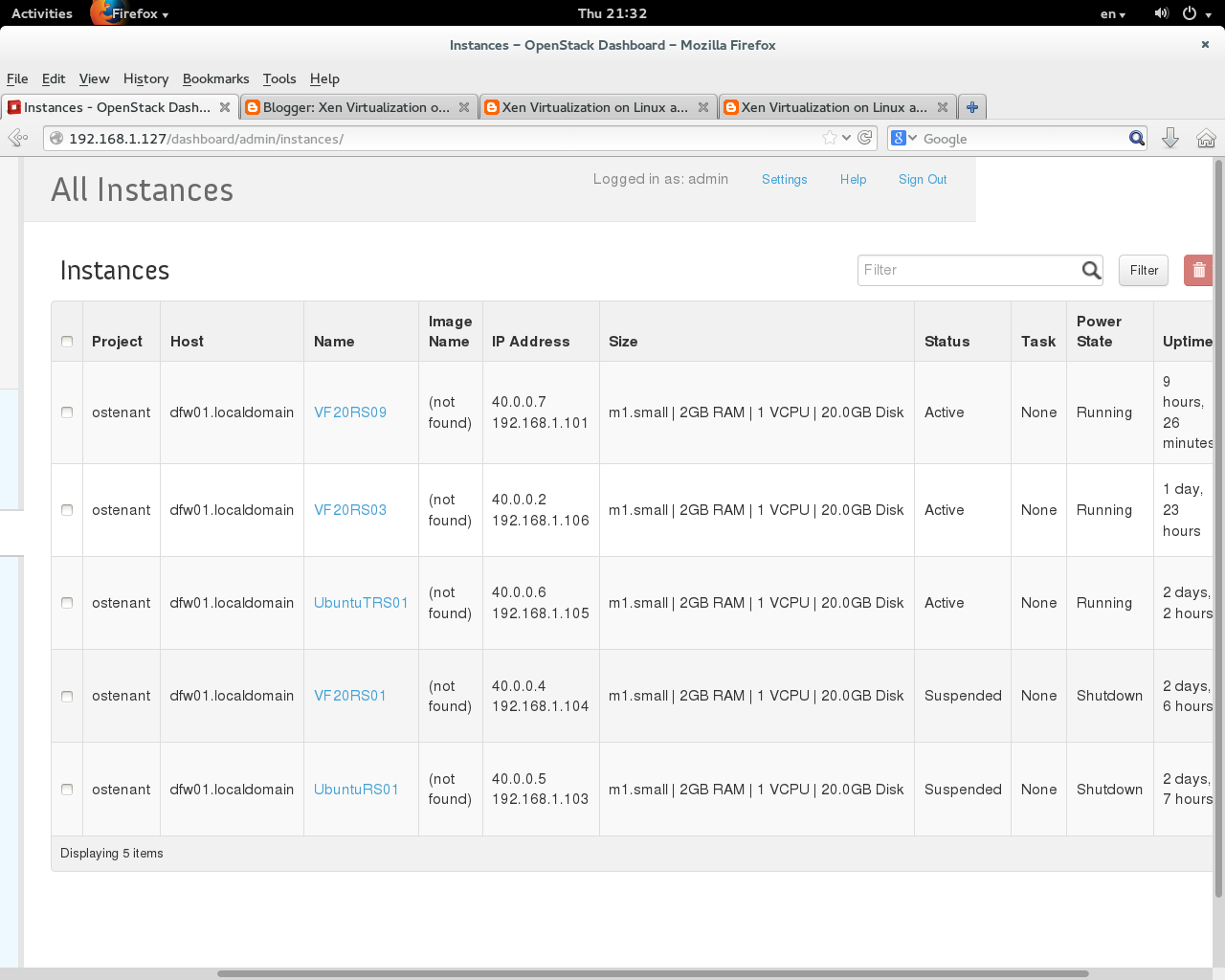Sort table by Project column header

[117, 342]
